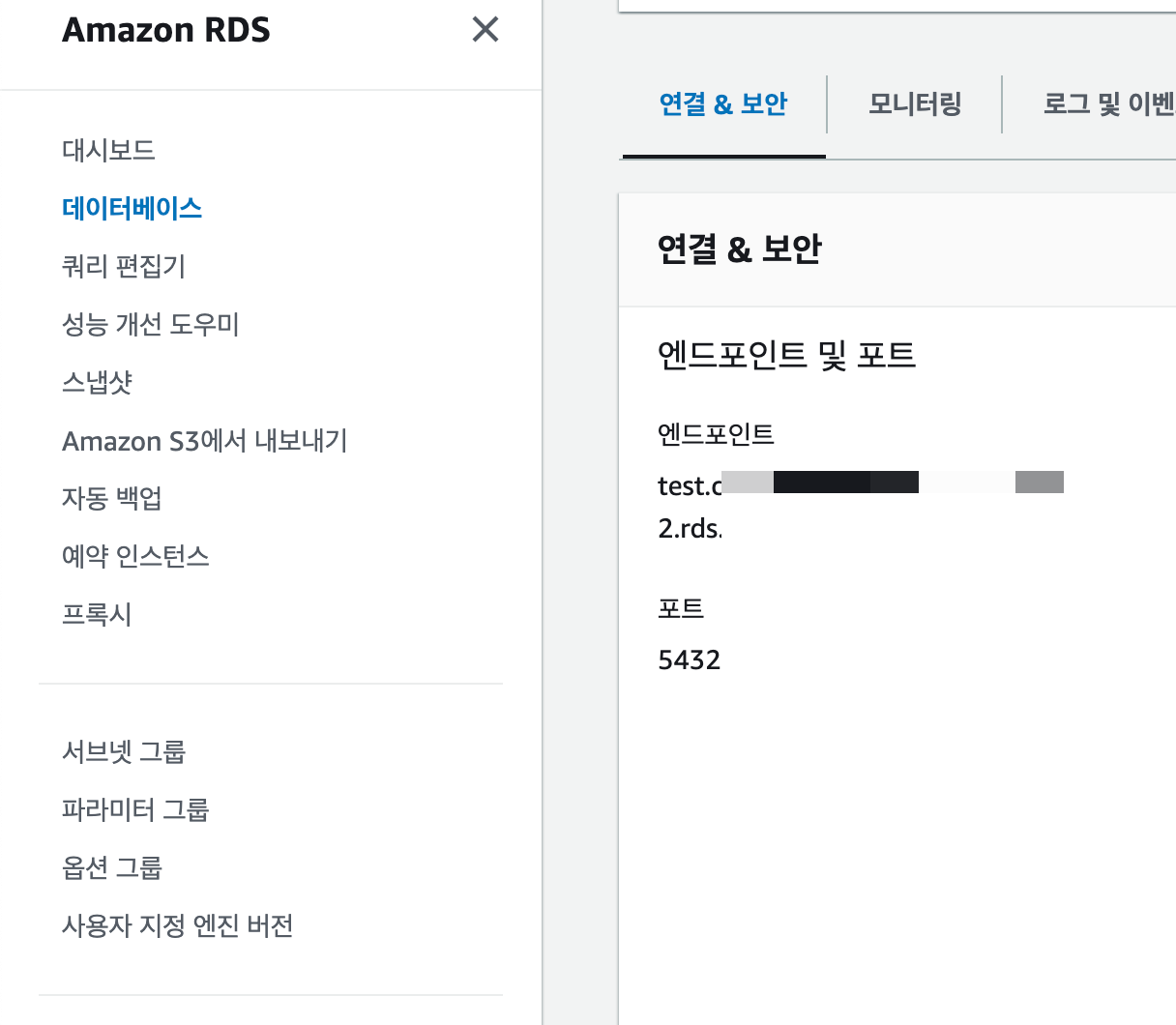The image size is (1176, 1025).
Task: Click the 엔드포인트 label above the address
Action: coord(716,434)
